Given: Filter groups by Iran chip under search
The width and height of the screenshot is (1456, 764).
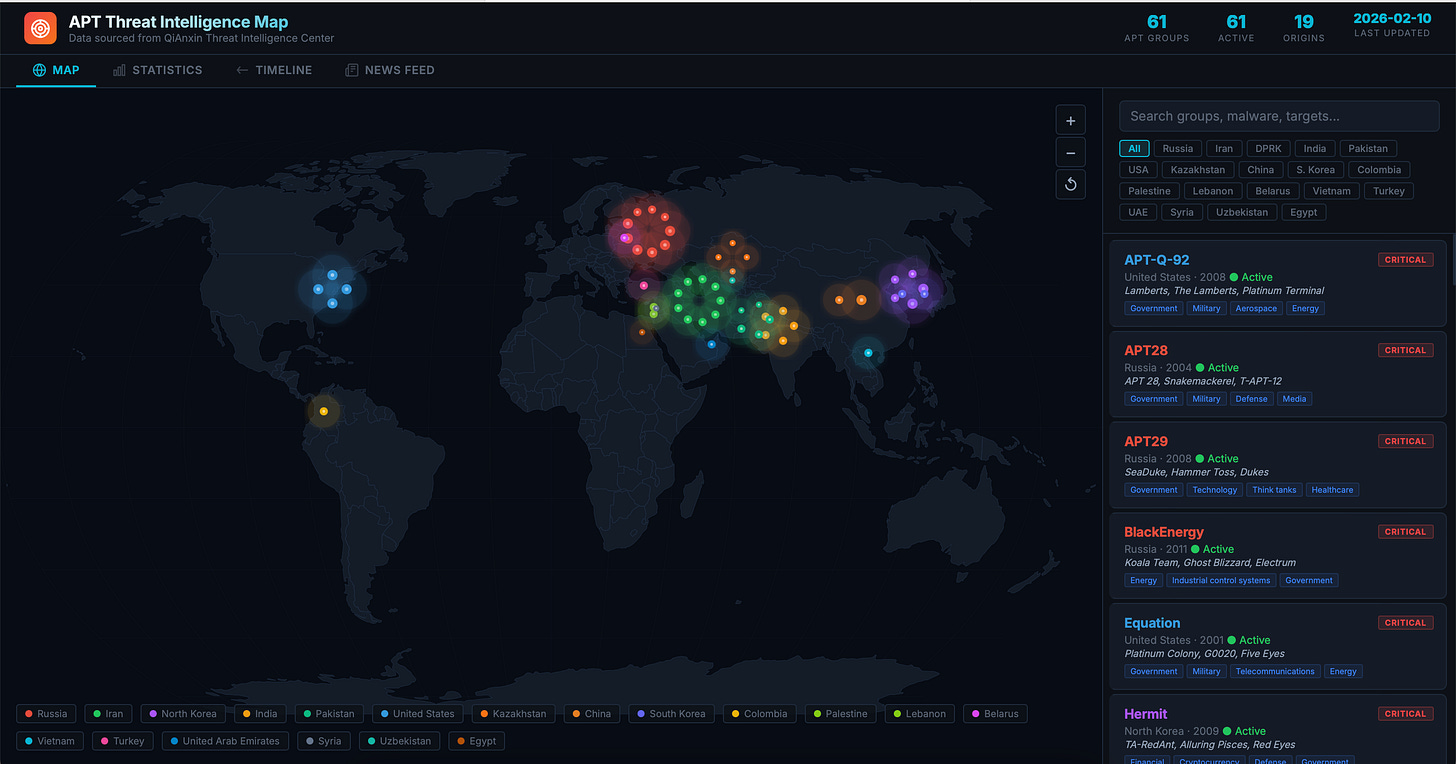Looking at the screenshot, I should coord(1224,149).
